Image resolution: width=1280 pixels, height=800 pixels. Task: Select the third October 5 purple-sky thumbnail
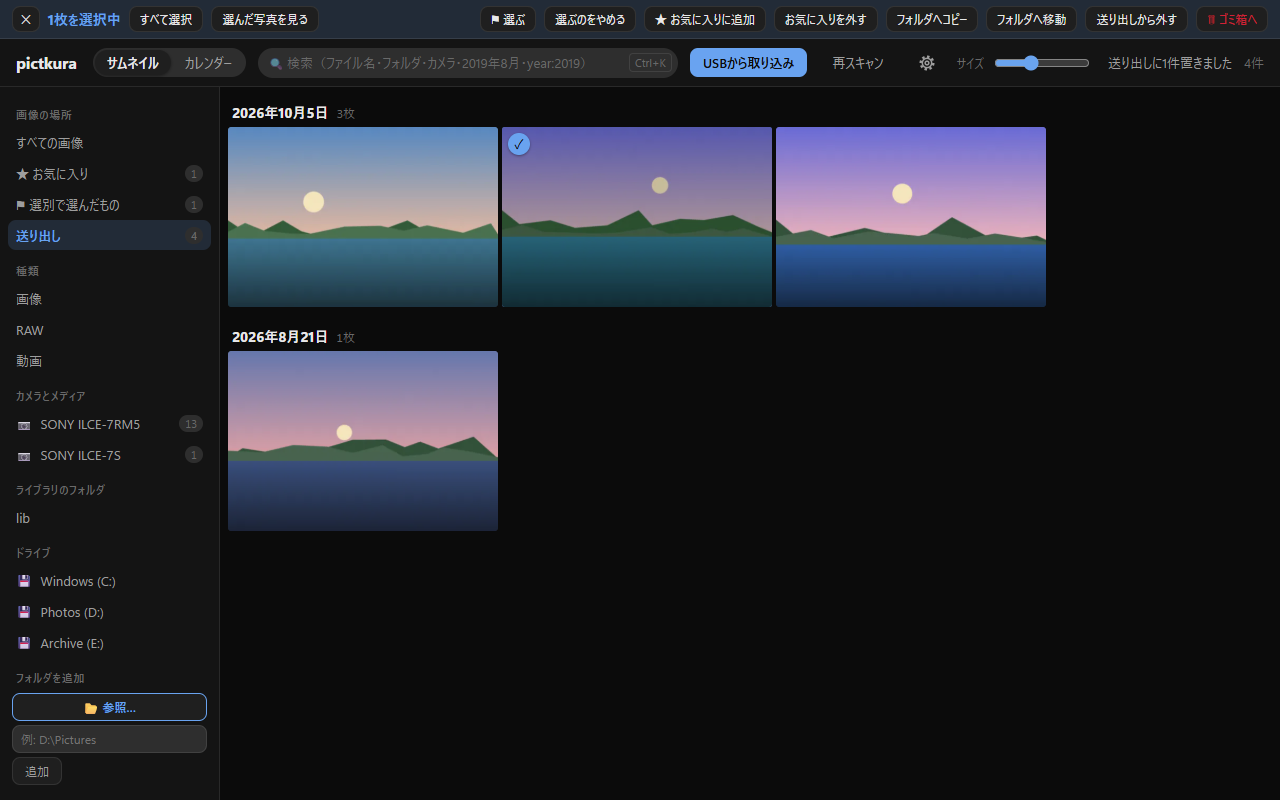coord(911,217)
